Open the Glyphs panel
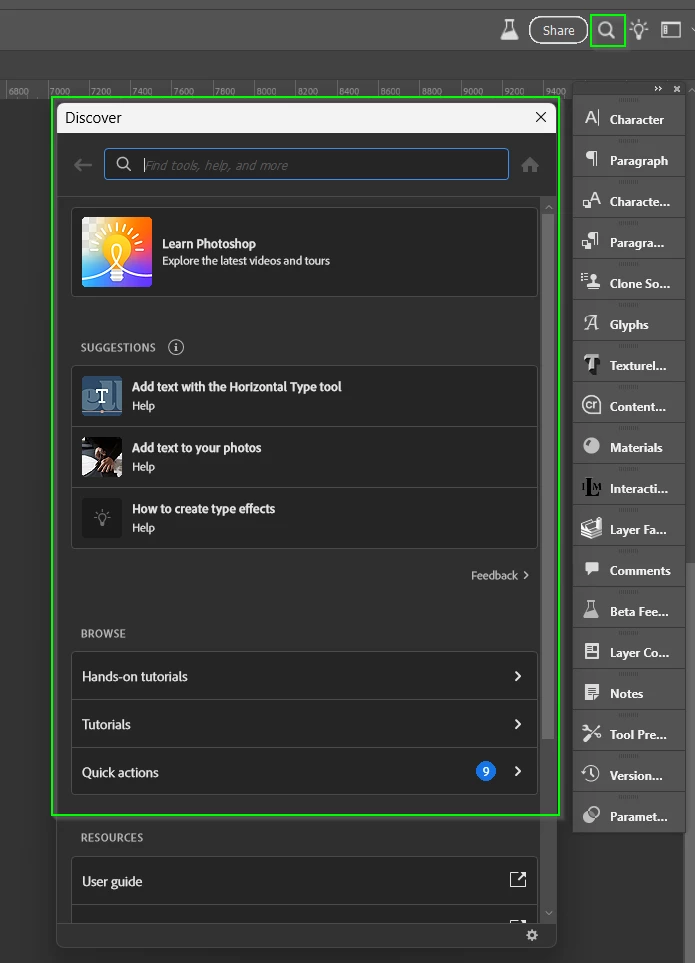 pyautogui.click(x=629, y=324)
